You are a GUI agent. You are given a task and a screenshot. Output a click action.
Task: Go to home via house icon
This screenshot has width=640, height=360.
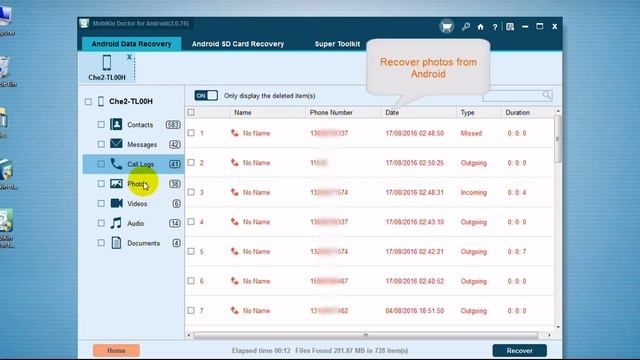point(480,27)
